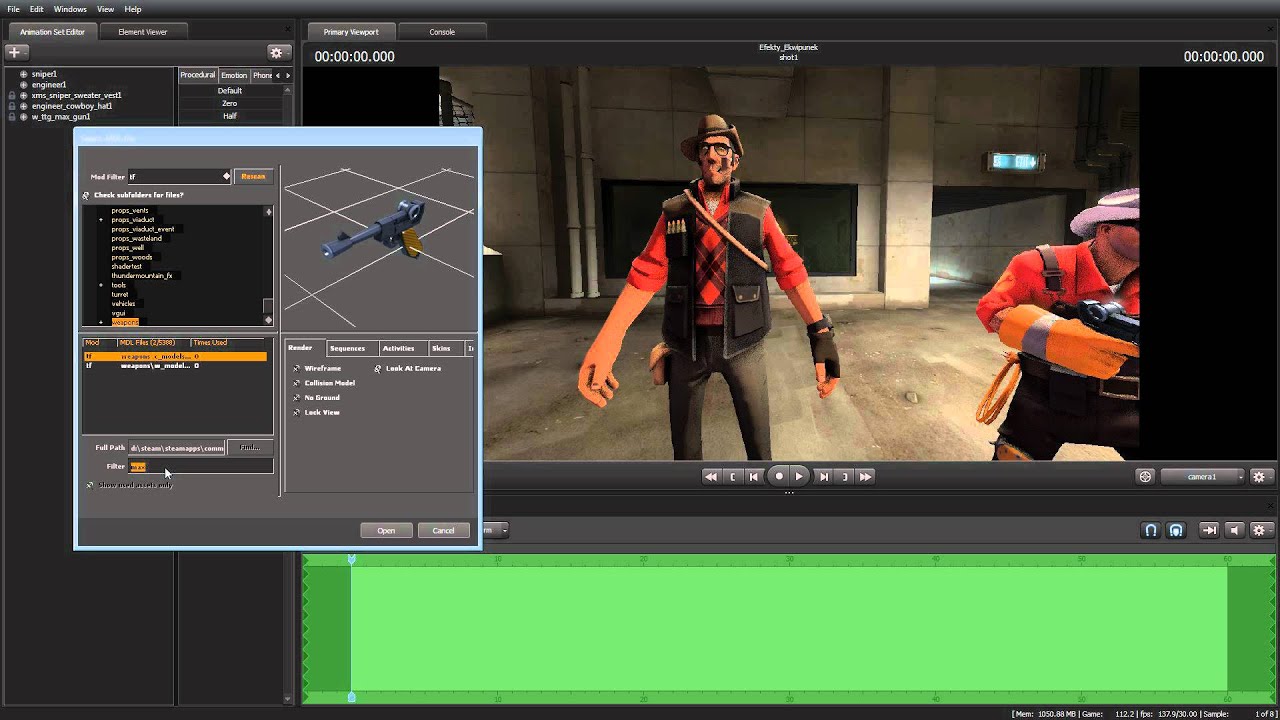Toggle lock on xms_sniper_sweater_vest1
The image size is (1280, 720).
12,96
